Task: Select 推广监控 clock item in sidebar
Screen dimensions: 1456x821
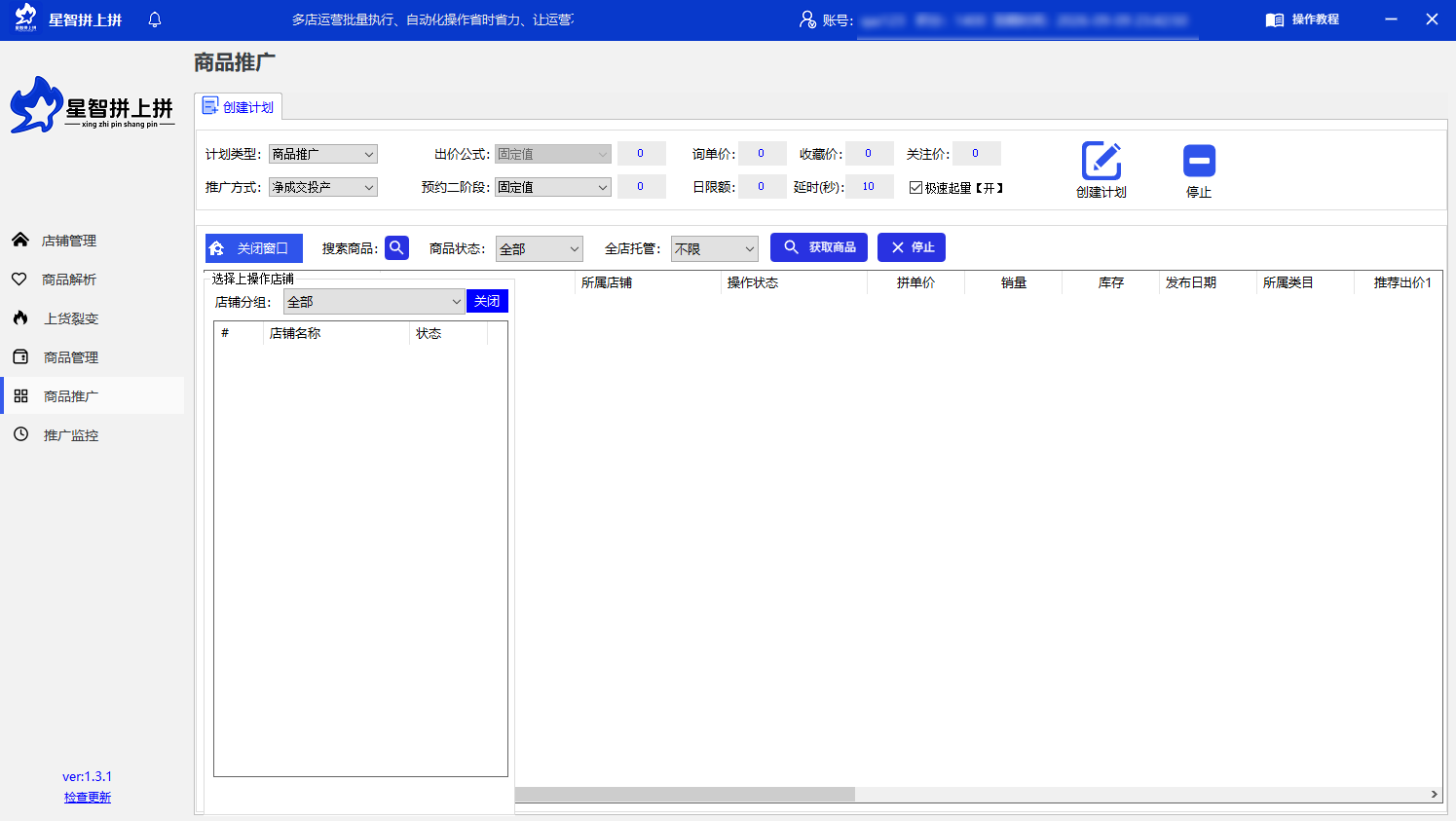Action: 70,435
